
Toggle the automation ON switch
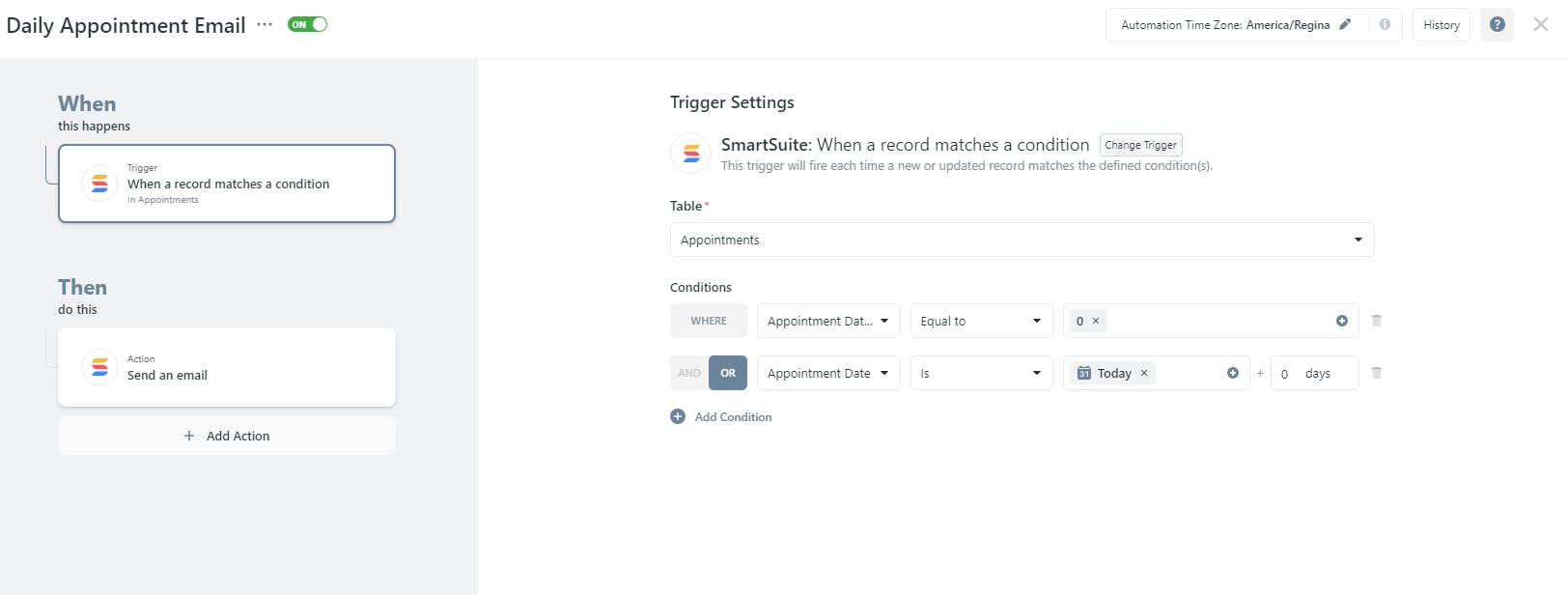[308, 25]
